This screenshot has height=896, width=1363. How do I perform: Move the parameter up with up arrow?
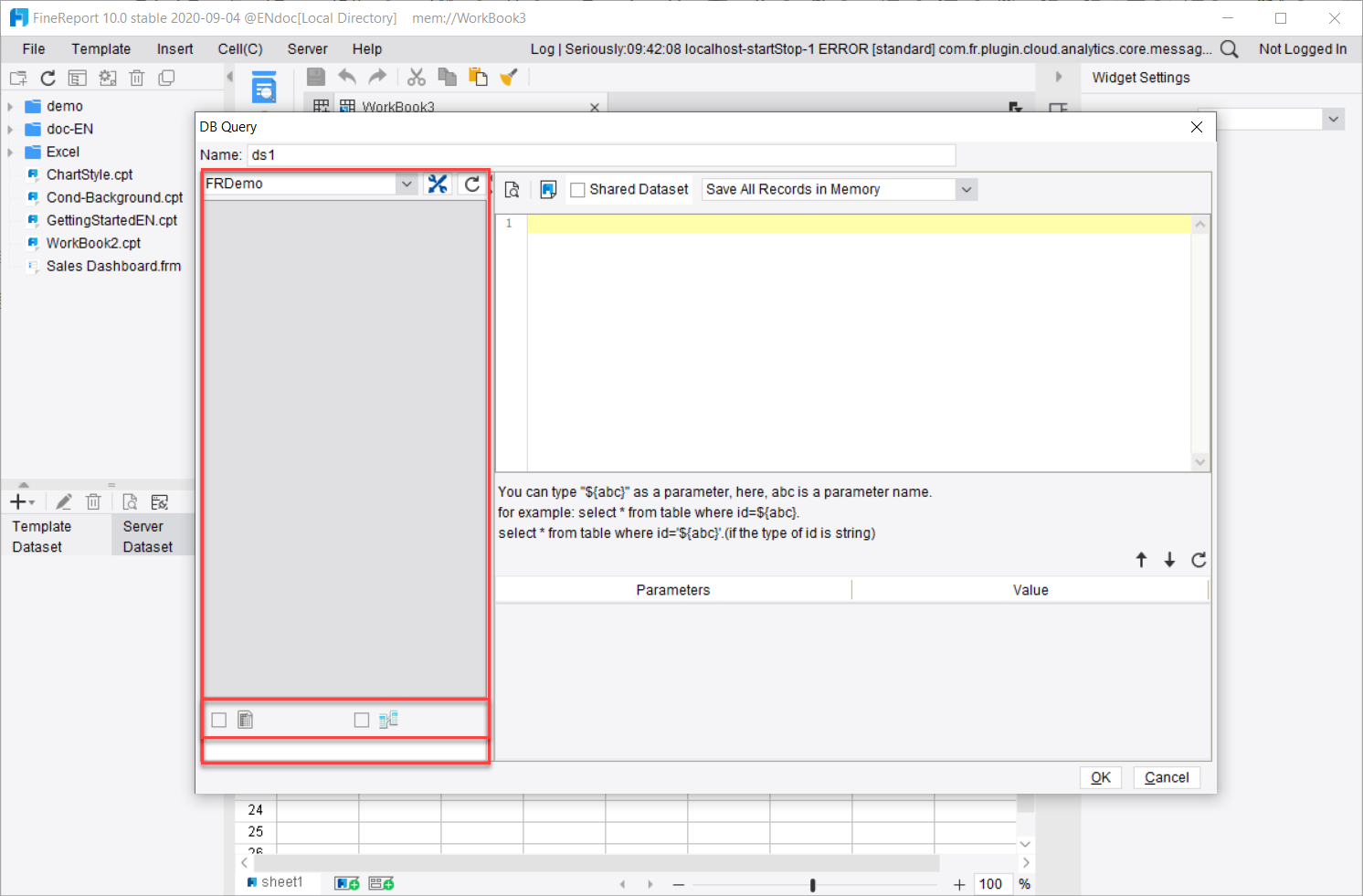(x=1141, y=560)
